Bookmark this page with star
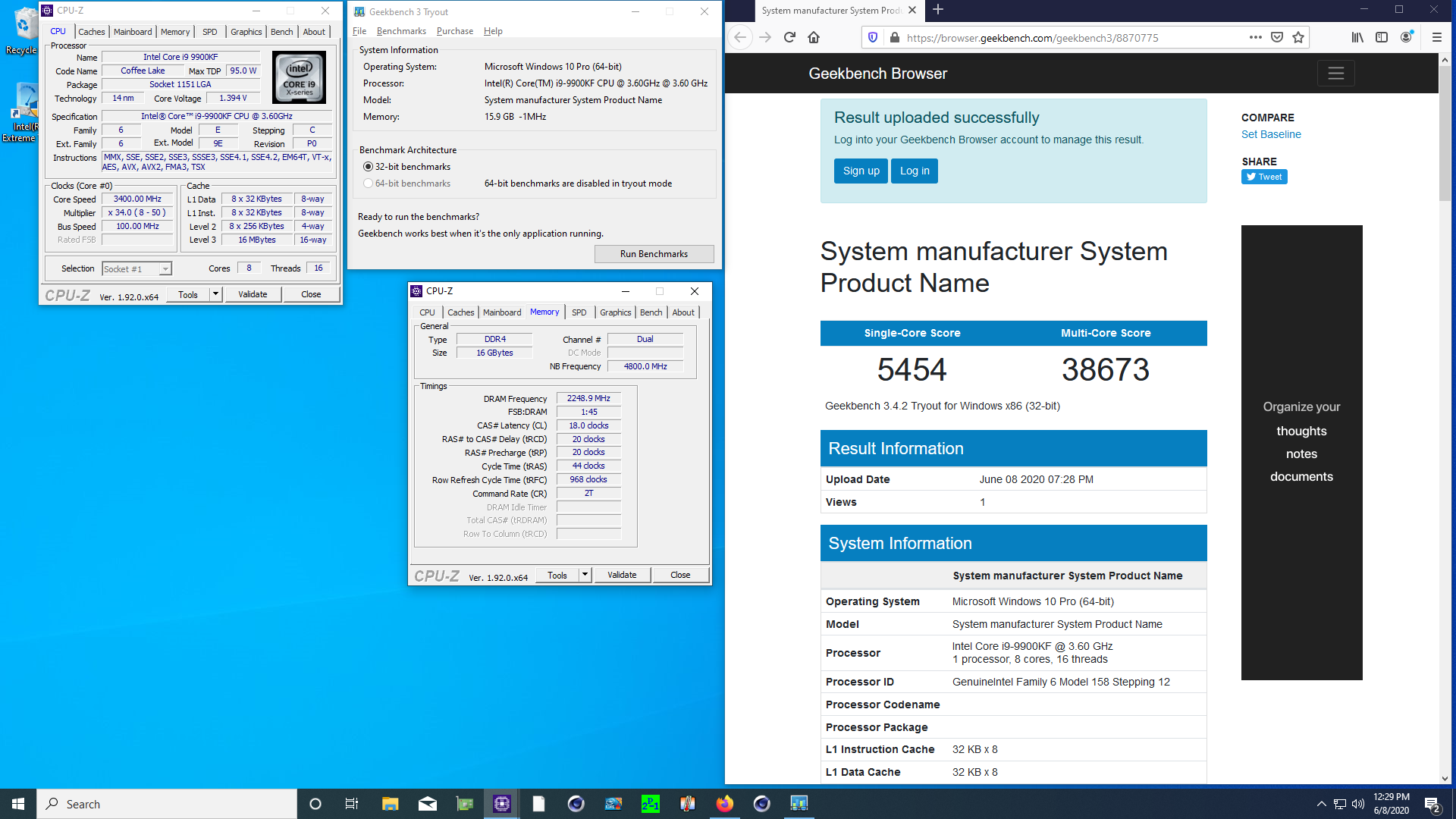This screenshot has width=1456, height=819. tap(1298, 37)
